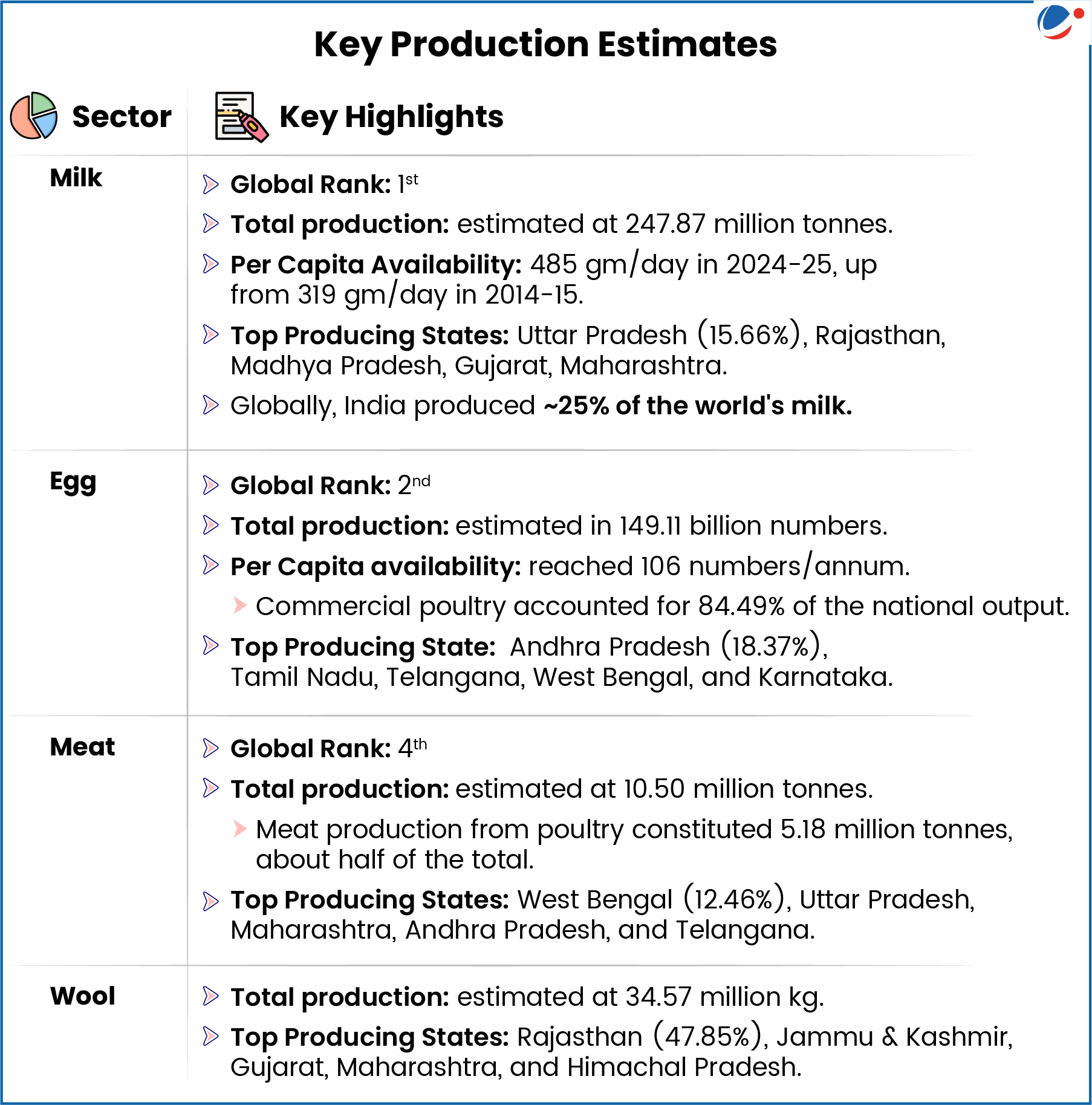Click the arrow bullet before Meat Top Producing States
Screen dimensions: 1092x1105
click(210, 901)
